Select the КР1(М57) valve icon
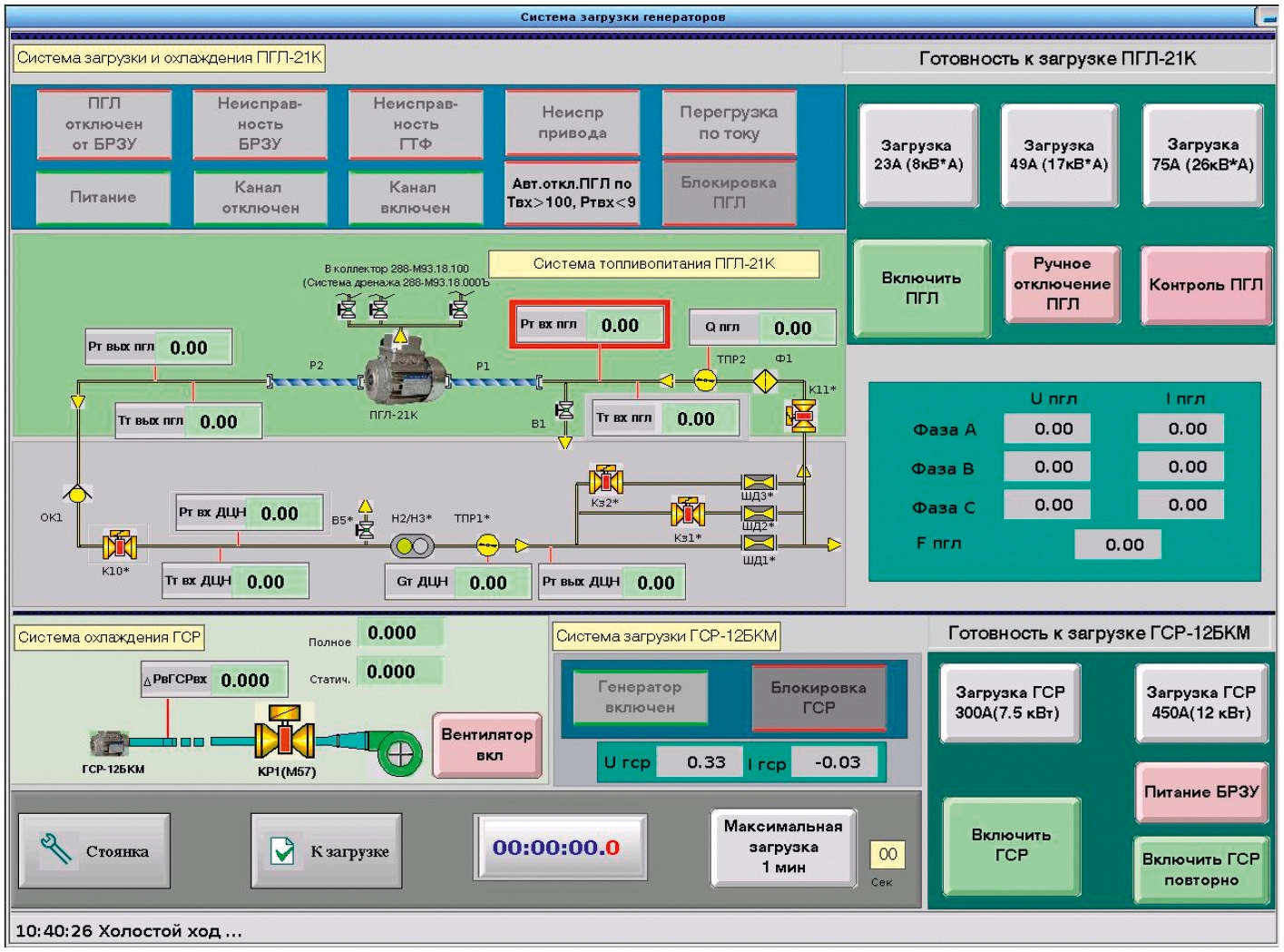The image size is (1284, 952). (285, 735)
